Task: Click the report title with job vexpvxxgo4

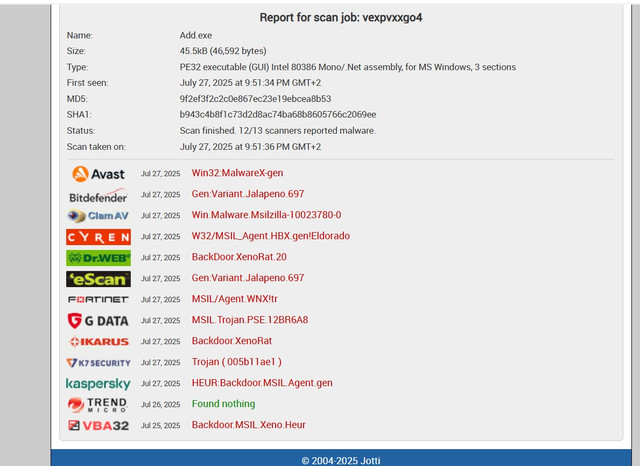Action: pos(341,18)
